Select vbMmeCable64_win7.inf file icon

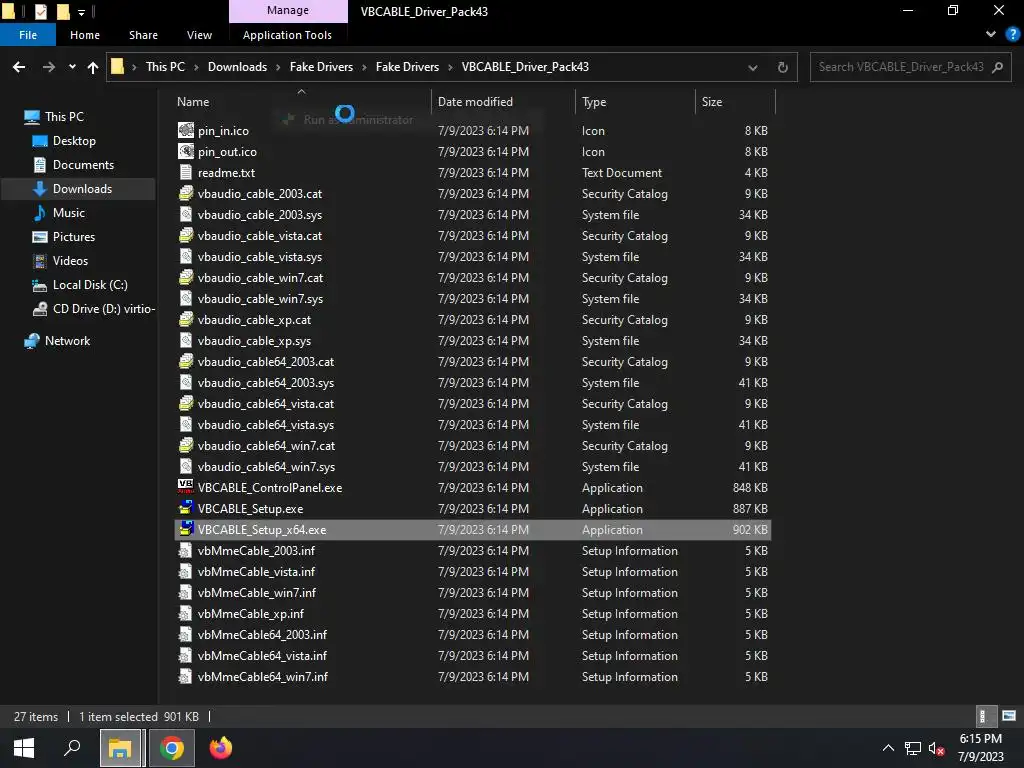(x=186, y=677)
